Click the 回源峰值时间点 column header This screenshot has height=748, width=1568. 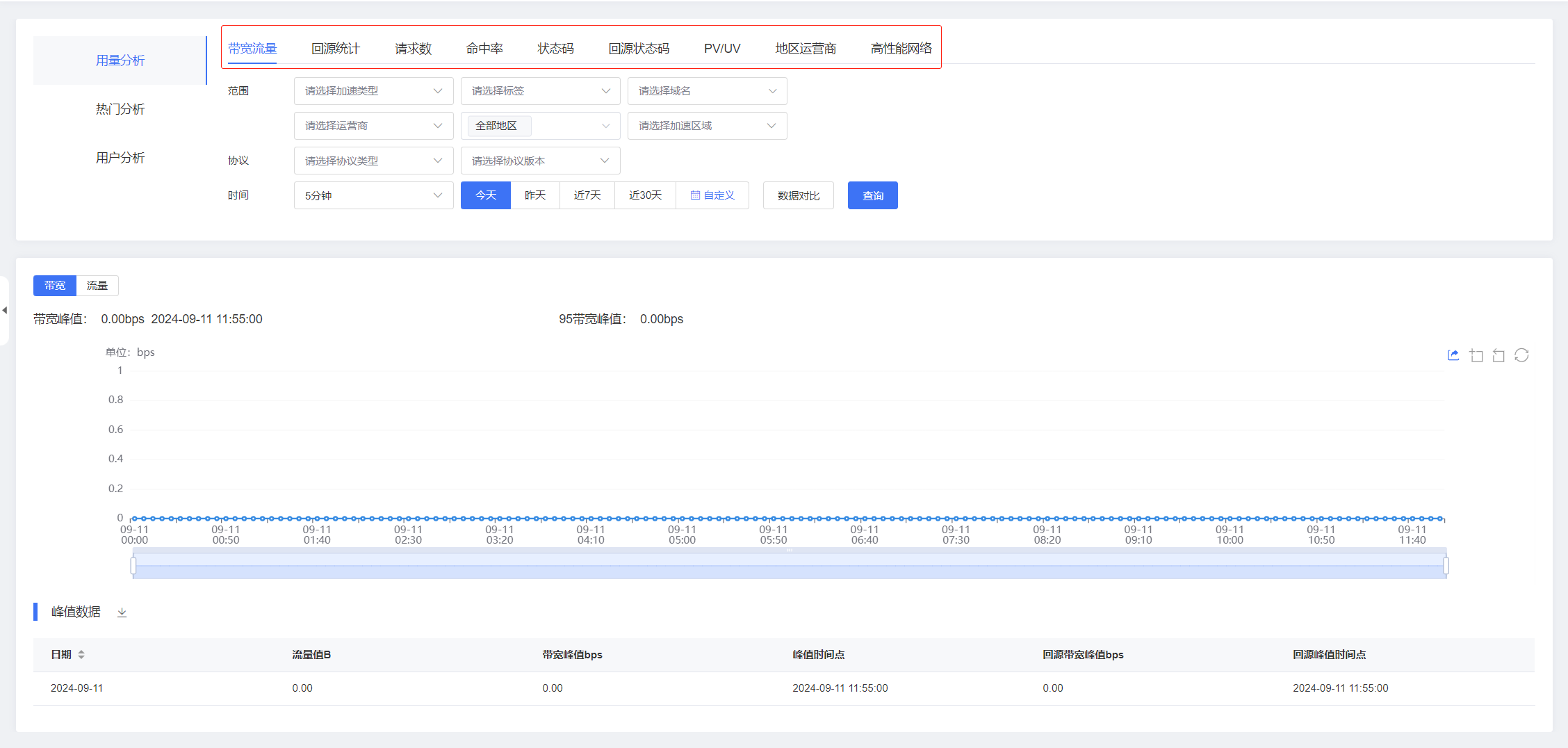click(x=1330, y=655)
